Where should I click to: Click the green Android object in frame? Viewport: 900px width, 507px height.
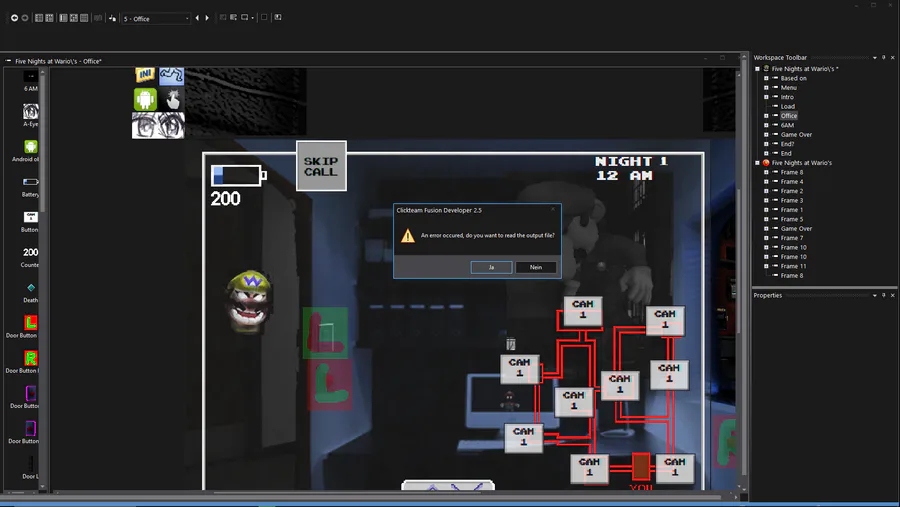pyautogui.click(x=145, y=99)
